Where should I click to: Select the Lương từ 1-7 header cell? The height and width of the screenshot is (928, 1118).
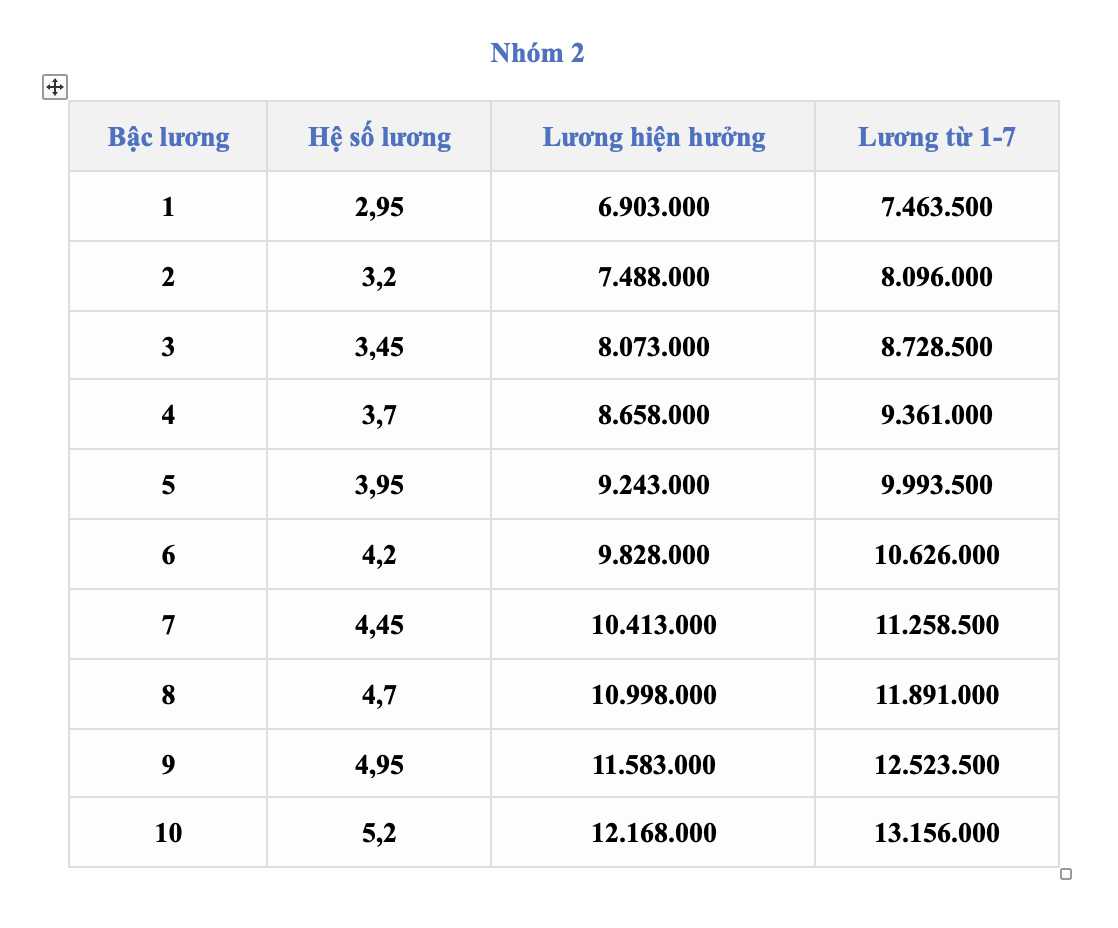pyautogui.click(x=937, y=136)
